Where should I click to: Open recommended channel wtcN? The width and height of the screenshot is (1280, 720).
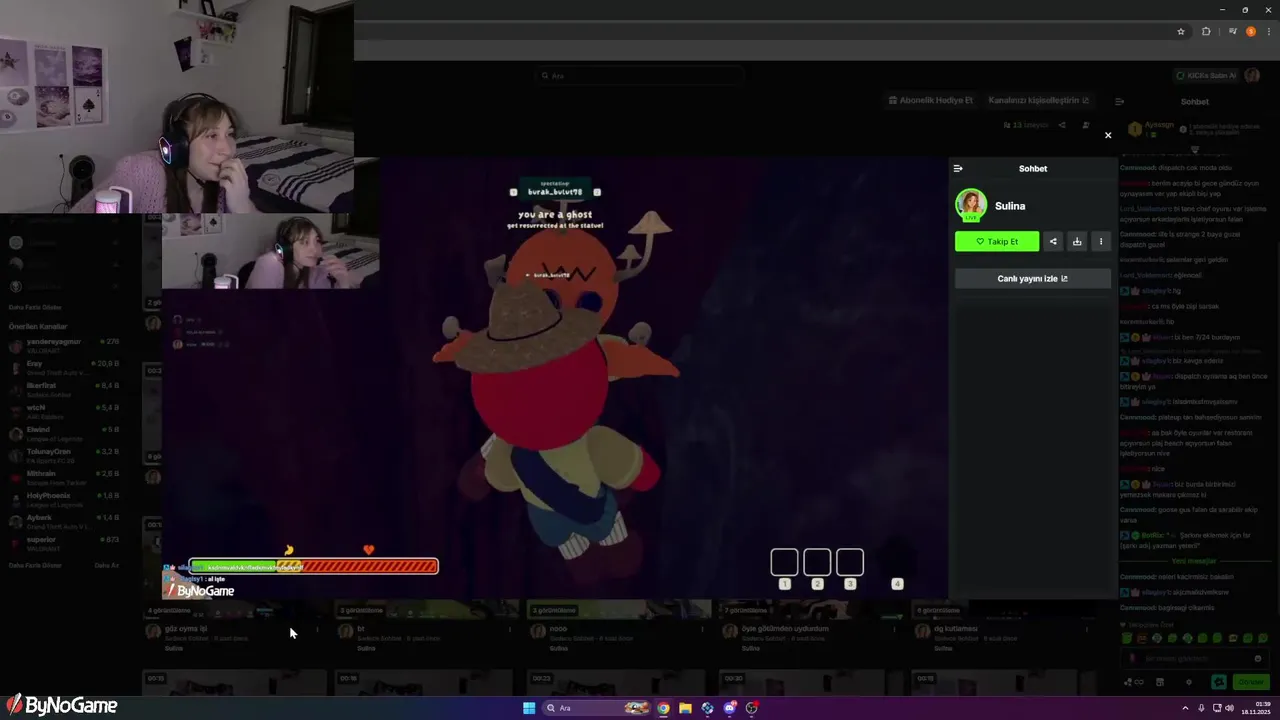point(64,411)
